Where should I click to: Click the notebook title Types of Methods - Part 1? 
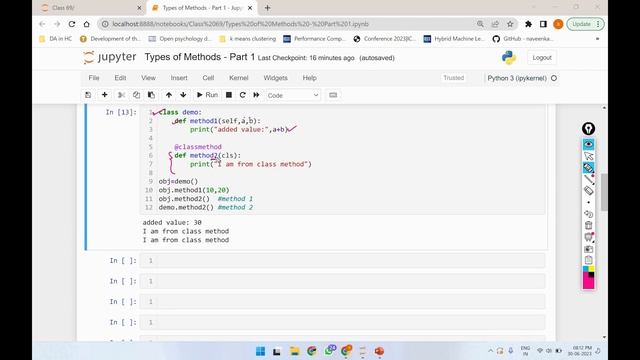(x=200, y=57)
